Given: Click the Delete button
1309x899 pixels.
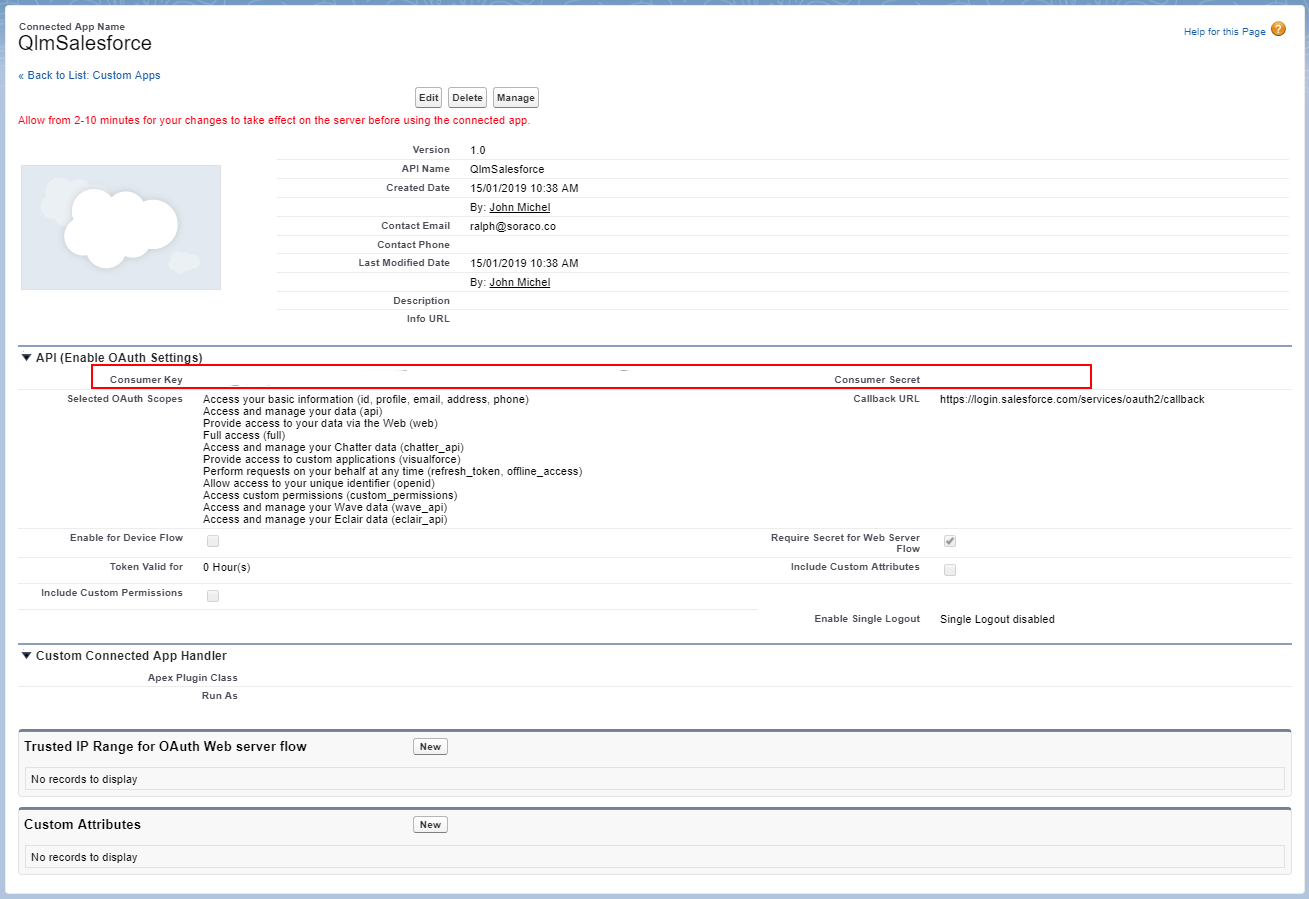Looking at the screenshot, I should click(x=467, y=98).
